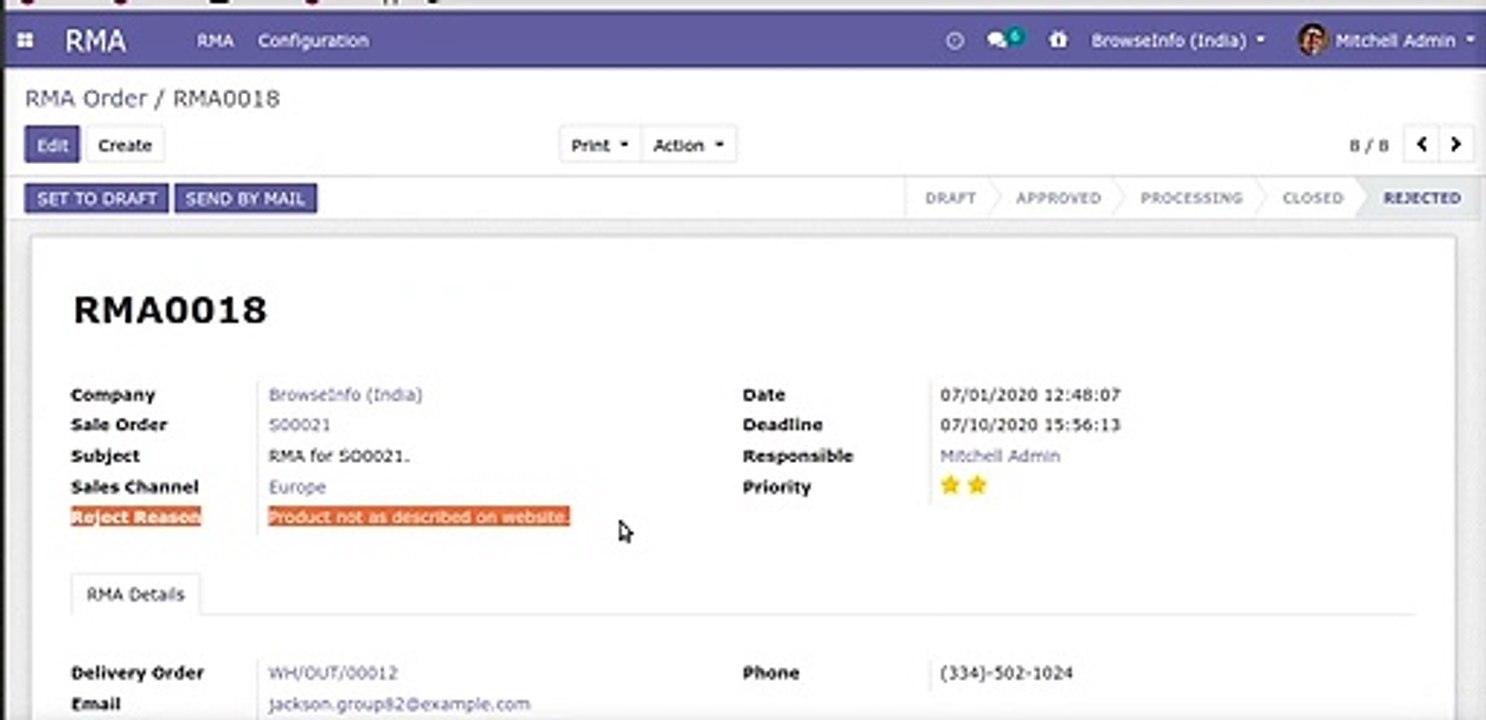Open the activities clock icon
Screen dimensions: 1486x720
955,41
